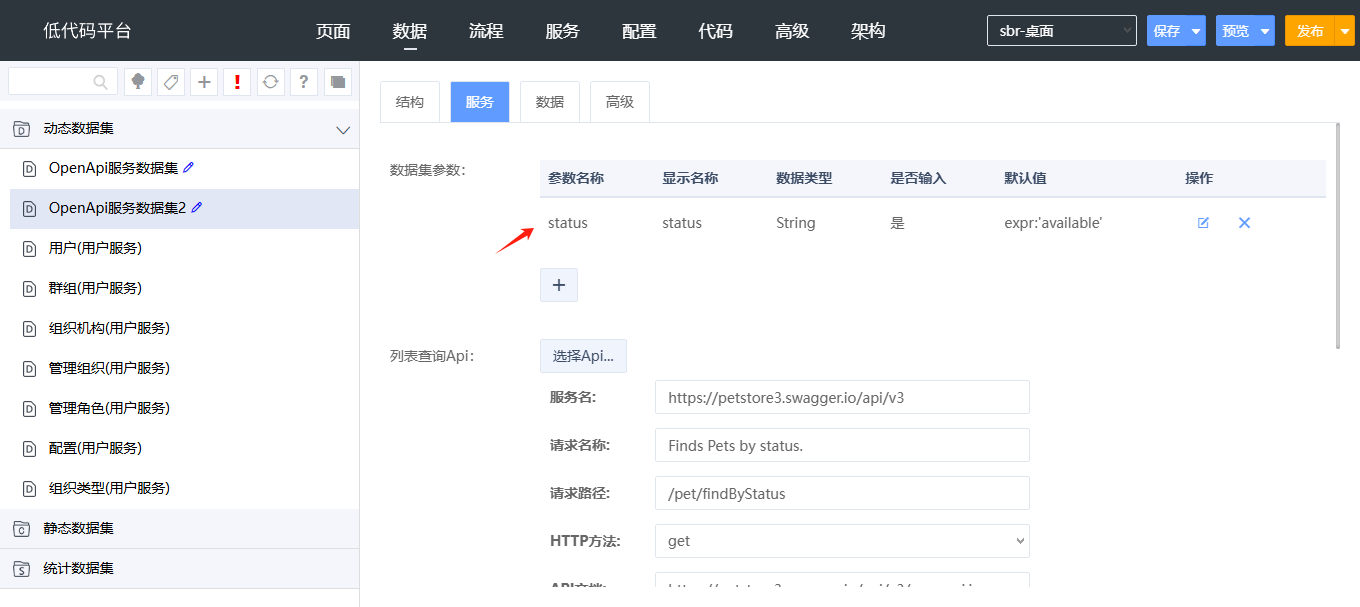Click the refresh icon in sidebar toolbar

tap(270, 82)
